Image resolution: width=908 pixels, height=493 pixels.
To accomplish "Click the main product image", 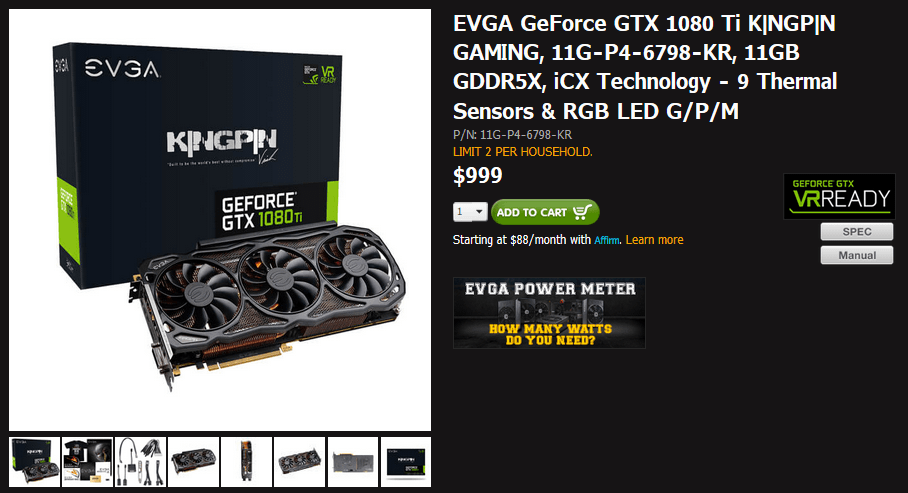I will point(220,220).
